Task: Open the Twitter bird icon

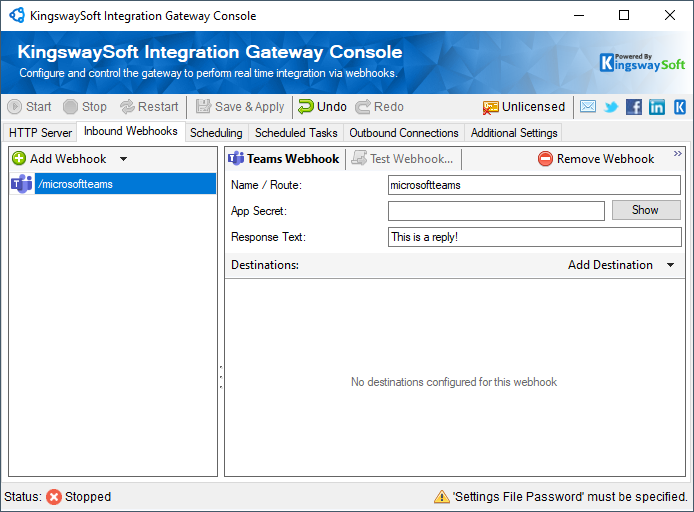Action: (611, 107)
